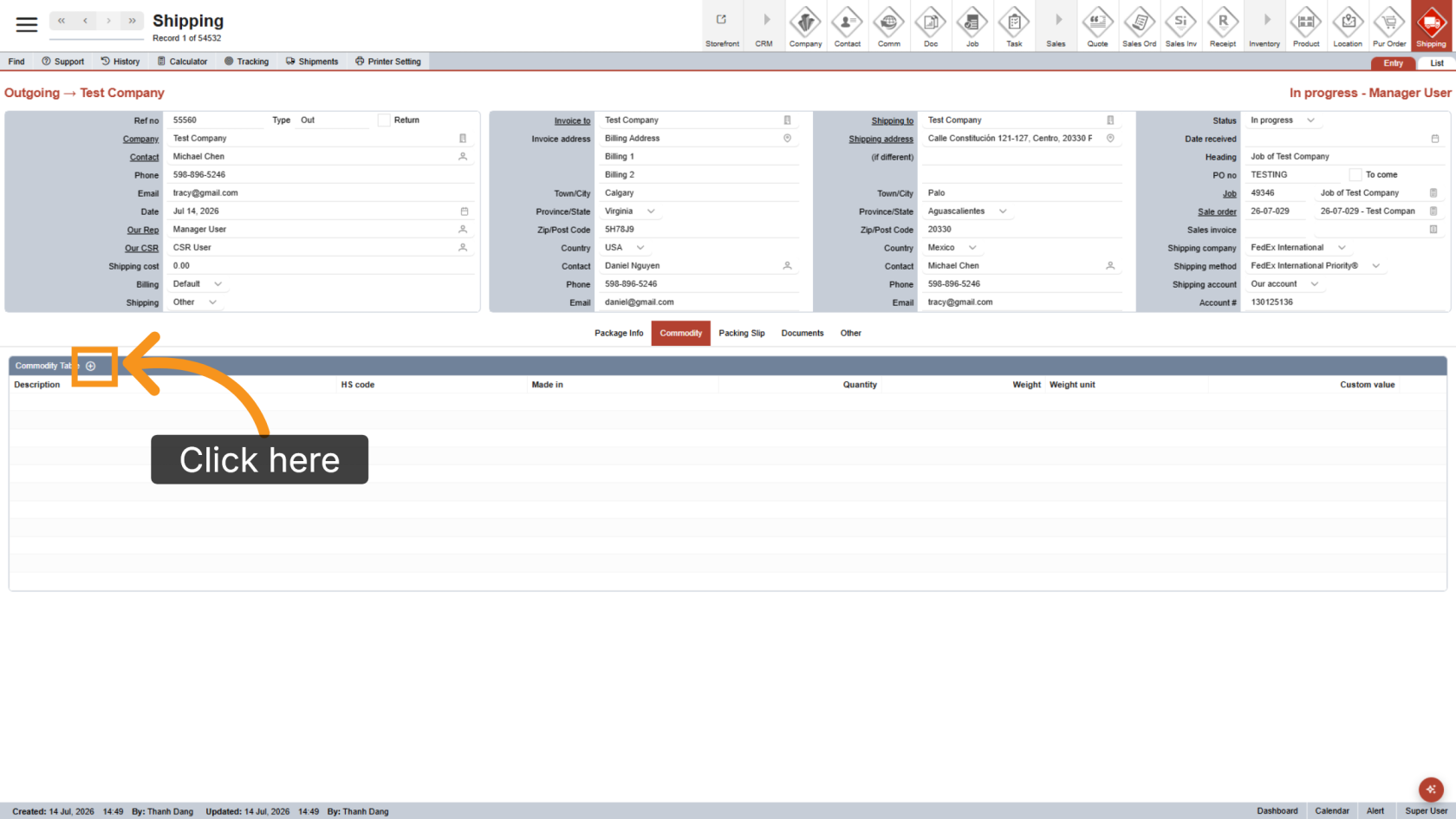
Task: Open the Company module icon
Action: [x=805, y=26]
